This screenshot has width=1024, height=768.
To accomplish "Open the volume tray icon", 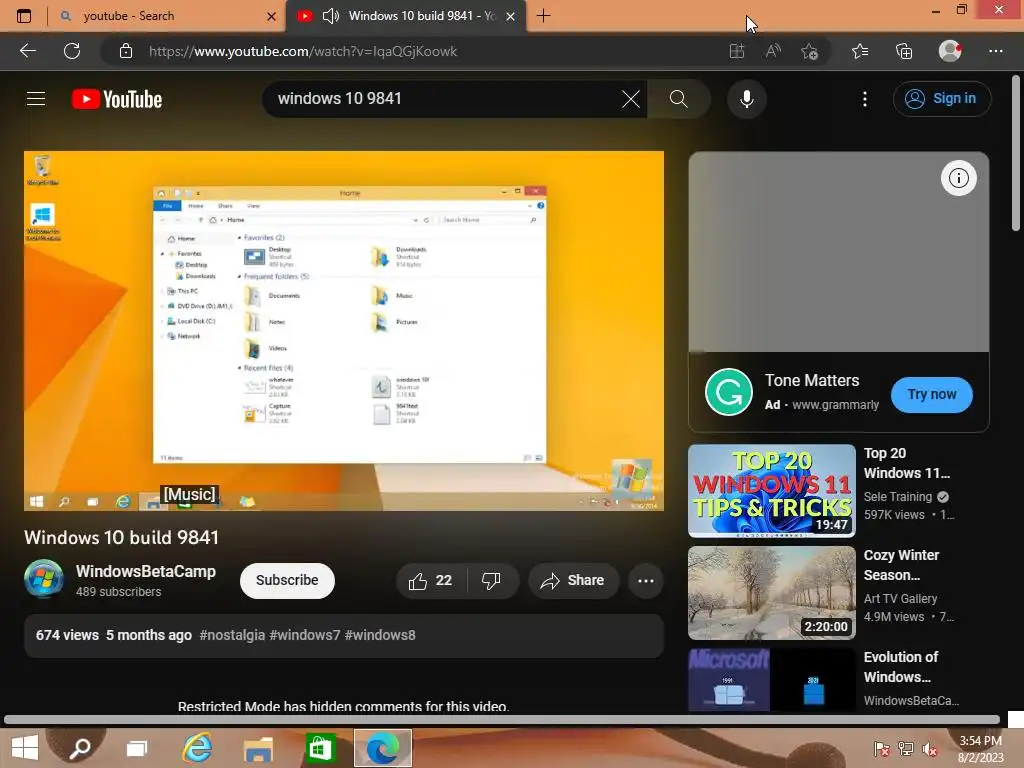I will coord(930,748).
